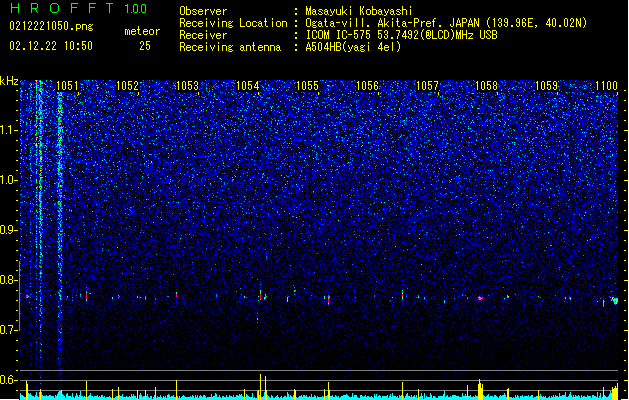Screen dimensions: 629x400
Task: Click the meteor echo at far right near 1100
Action: pos(614,300)
